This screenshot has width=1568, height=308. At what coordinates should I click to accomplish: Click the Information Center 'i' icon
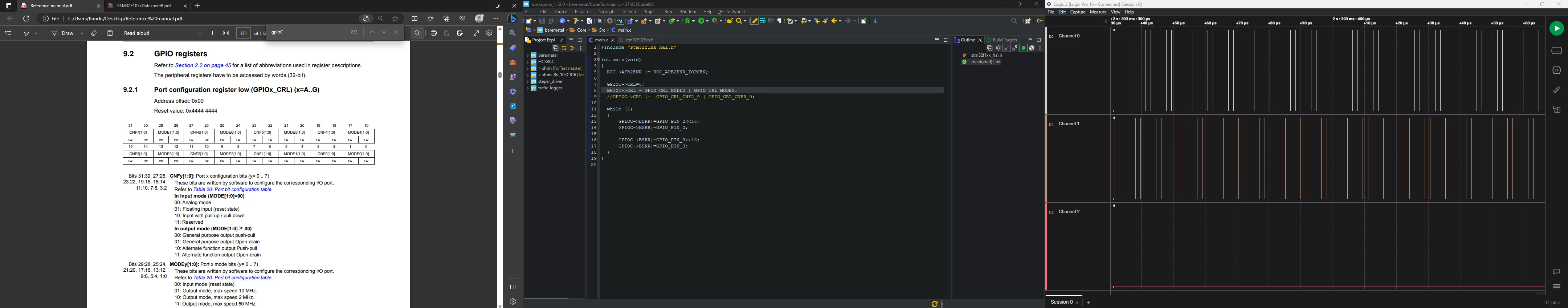[875, 21]
